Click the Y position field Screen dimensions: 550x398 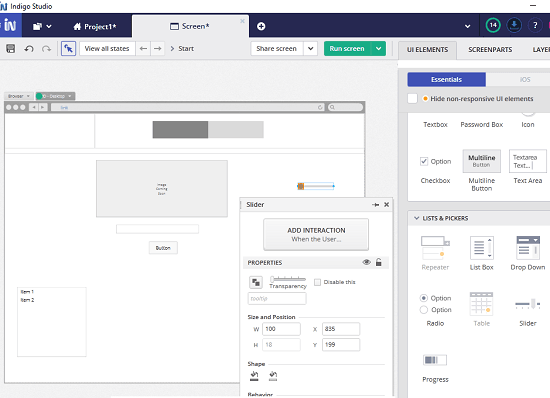(341, 345)
